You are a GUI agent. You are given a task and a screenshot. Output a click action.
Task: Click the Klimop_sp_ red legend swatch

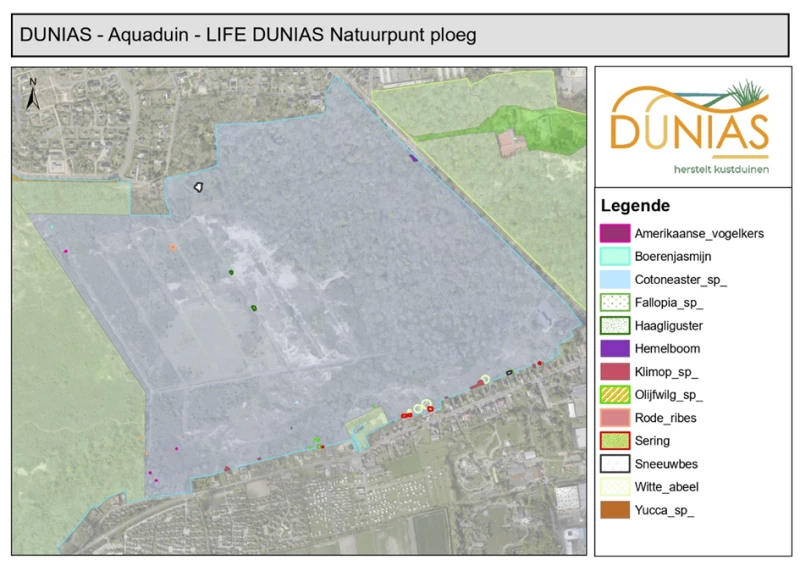[x=615, y=372]
